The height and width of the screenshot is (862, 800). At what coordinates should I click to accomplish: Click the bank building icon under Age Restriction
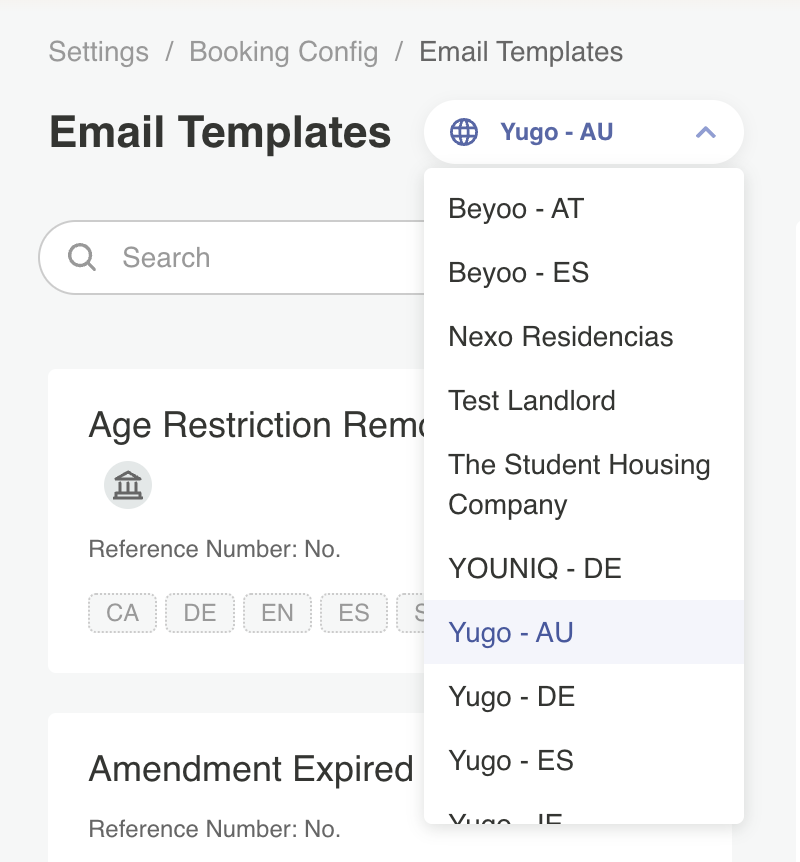[x=128, y=485]
